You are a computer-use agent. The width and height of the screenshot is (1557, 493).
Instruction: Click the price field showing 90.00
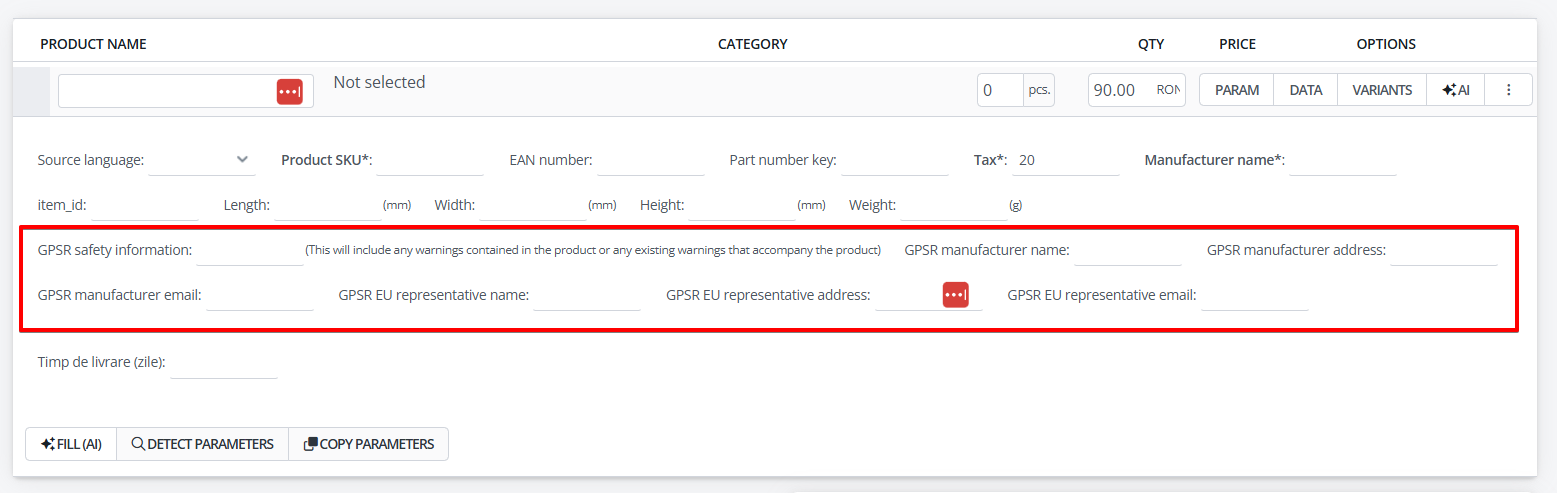point(1122,90)
